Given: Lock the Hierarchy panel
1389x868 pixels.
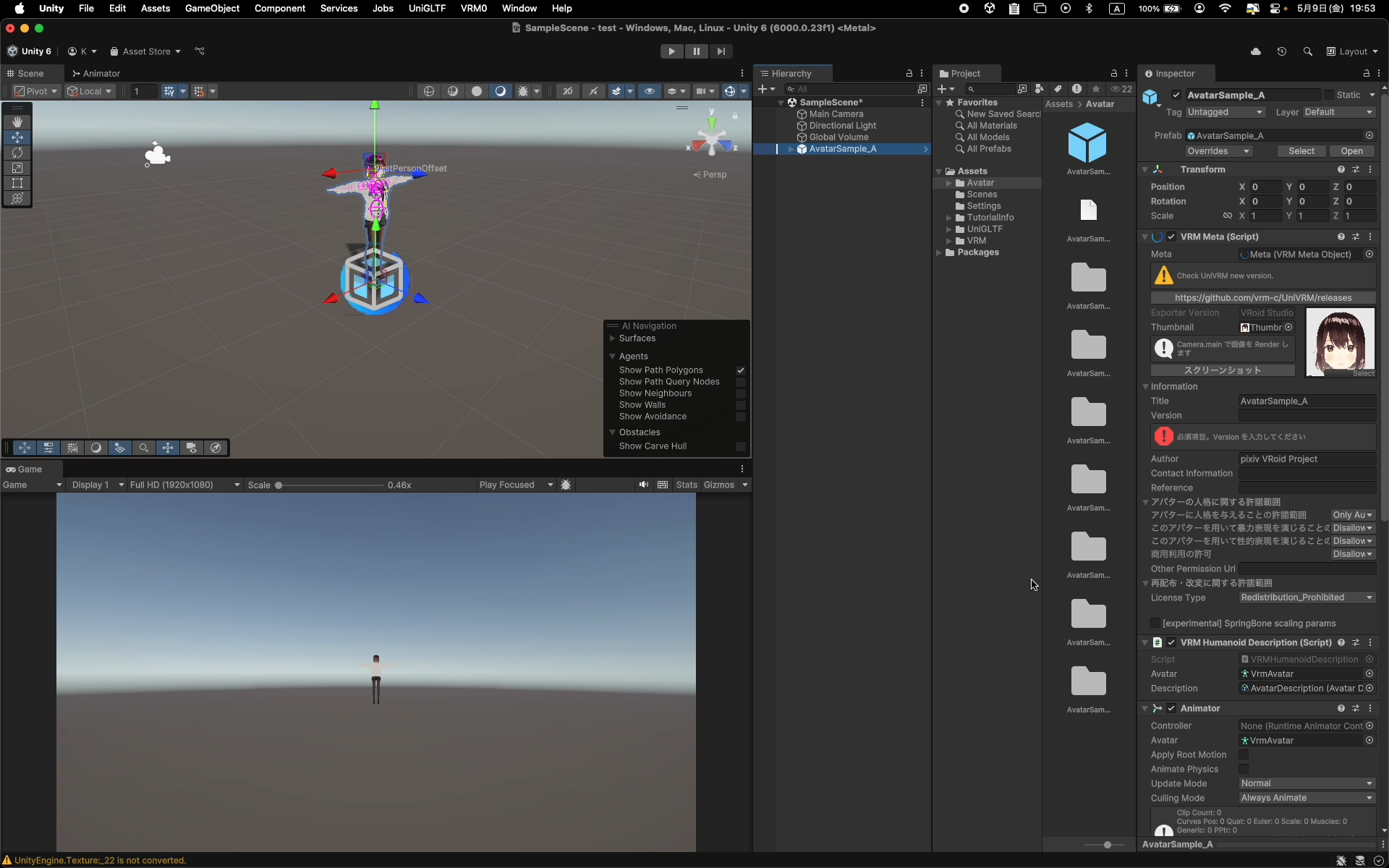Looking at the screenshot, I should pyautogui.click(x=909, y=74).
